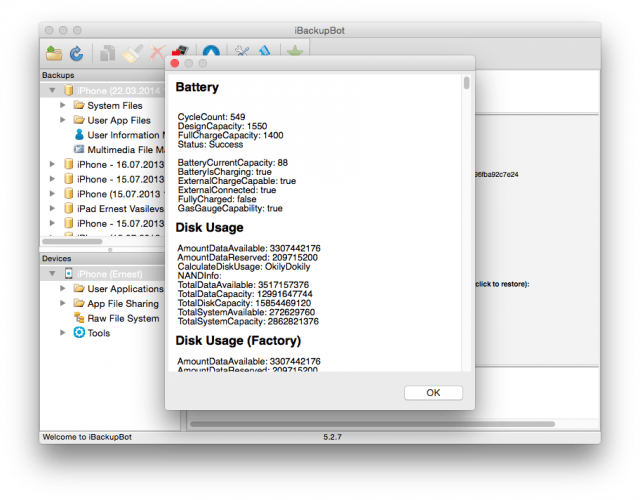Click the paintbrush toolbar icon
Image resolution: width=640 pixels, height=500 pixels.
132,53
